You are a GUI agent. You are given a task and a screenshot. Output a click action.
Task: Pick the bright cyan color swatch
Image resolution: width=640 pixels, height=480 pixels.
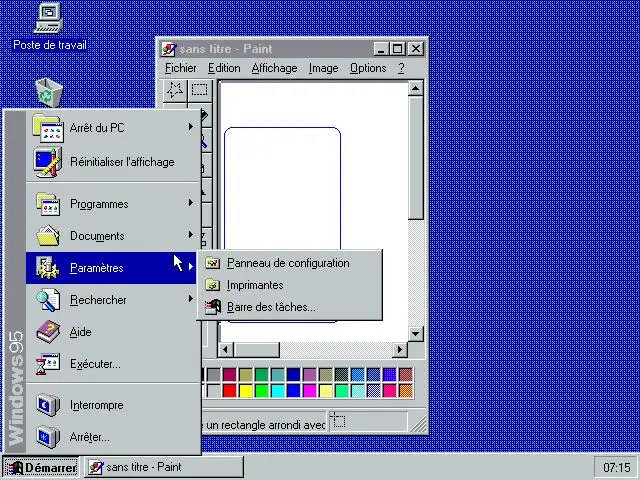click(278, 391)
